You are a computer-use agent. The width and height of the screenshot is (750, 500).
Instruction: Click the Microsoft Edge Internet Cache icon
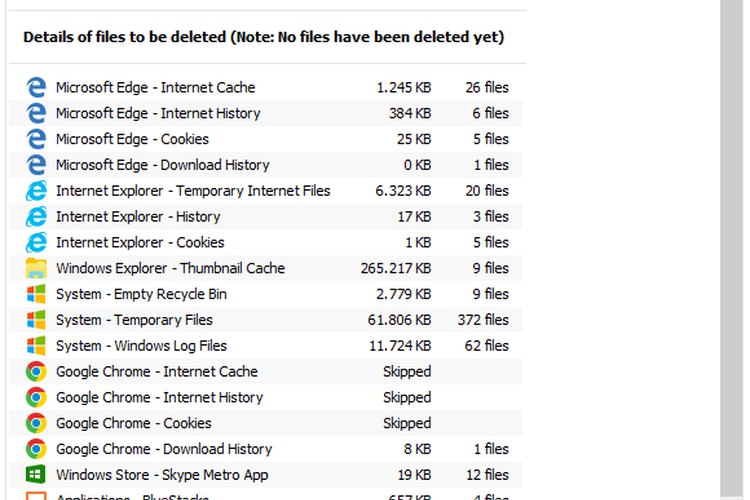(x=36, y=88)
